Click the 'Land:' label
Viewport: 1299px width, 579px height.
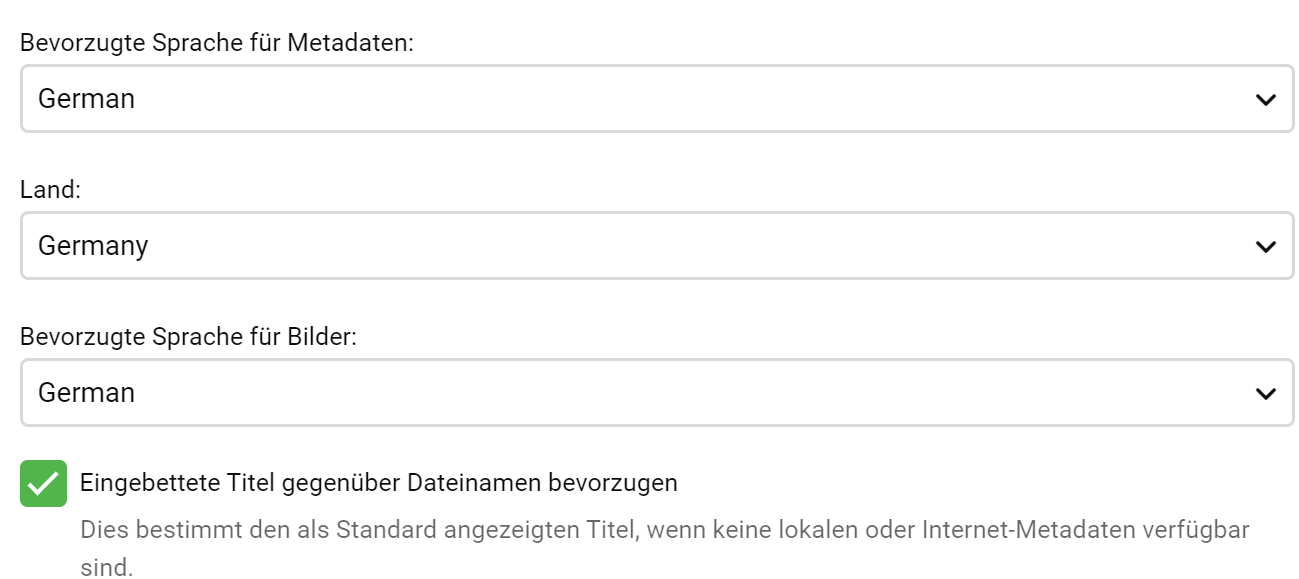(50, 190)
